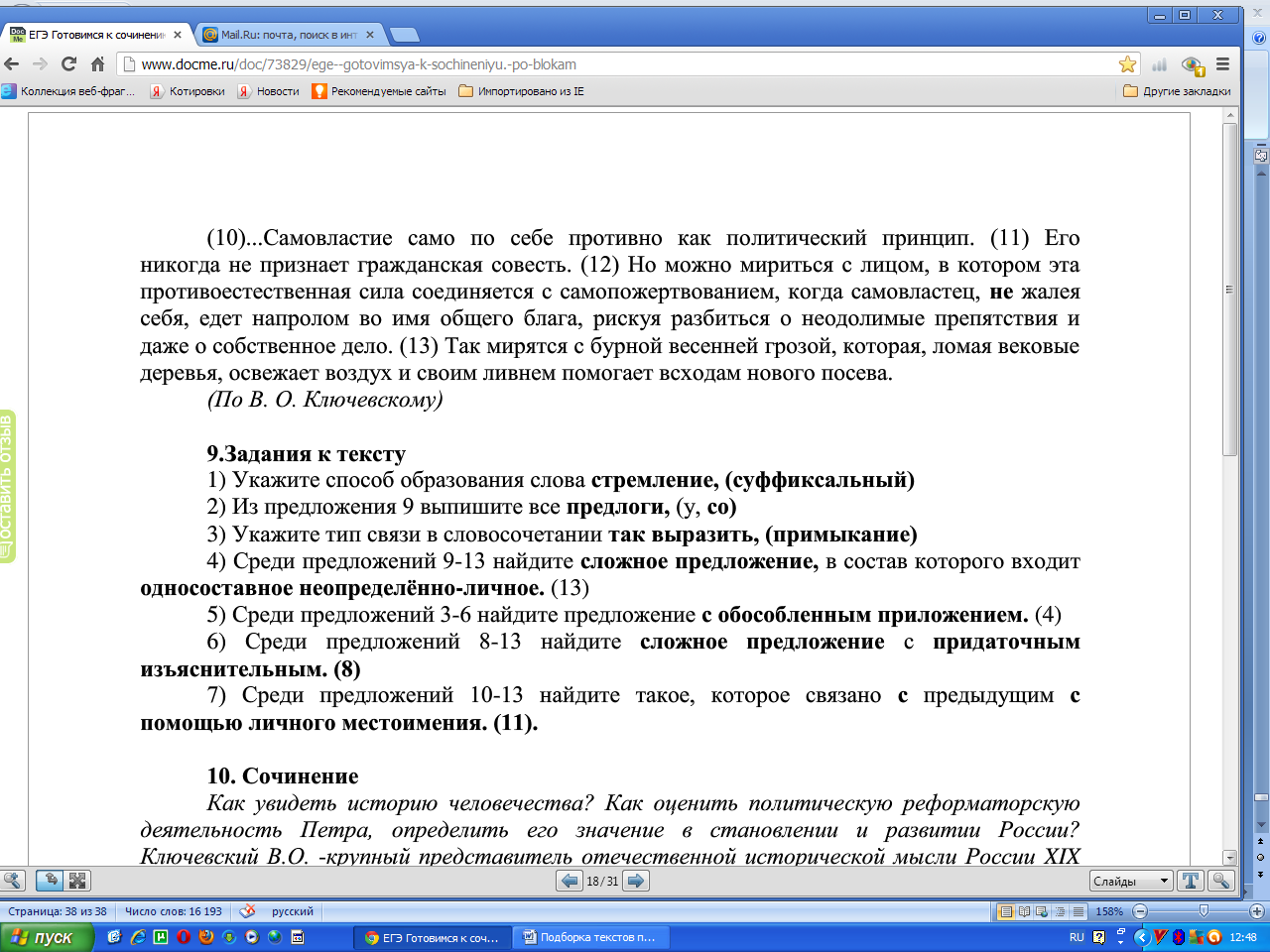
Task: Click the 18 / 31 page number field
Action: [602, 881]
